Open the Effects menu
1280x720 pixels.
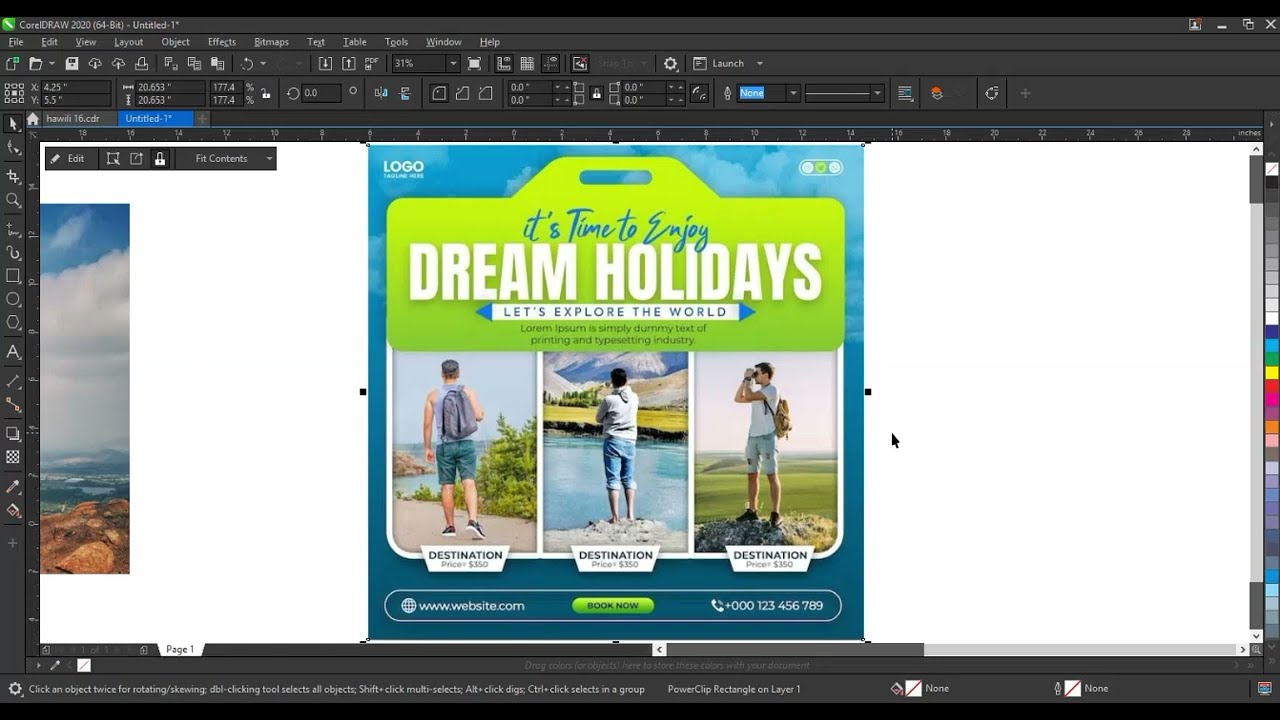[x=222, y=42]
